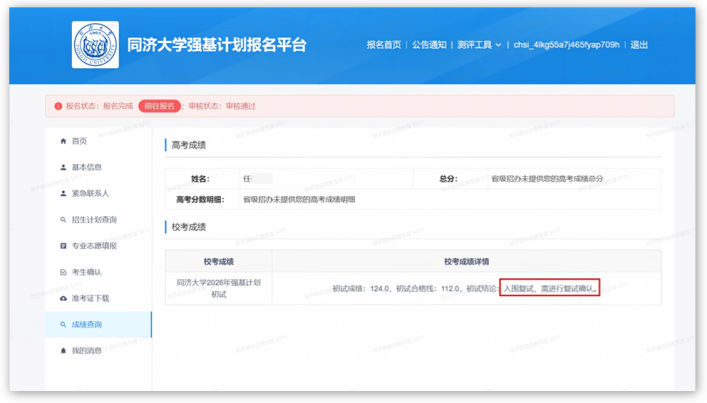Click the 退出 logout link
The width and height of the screenshot is (707, 403).
(x=639, y=45)
